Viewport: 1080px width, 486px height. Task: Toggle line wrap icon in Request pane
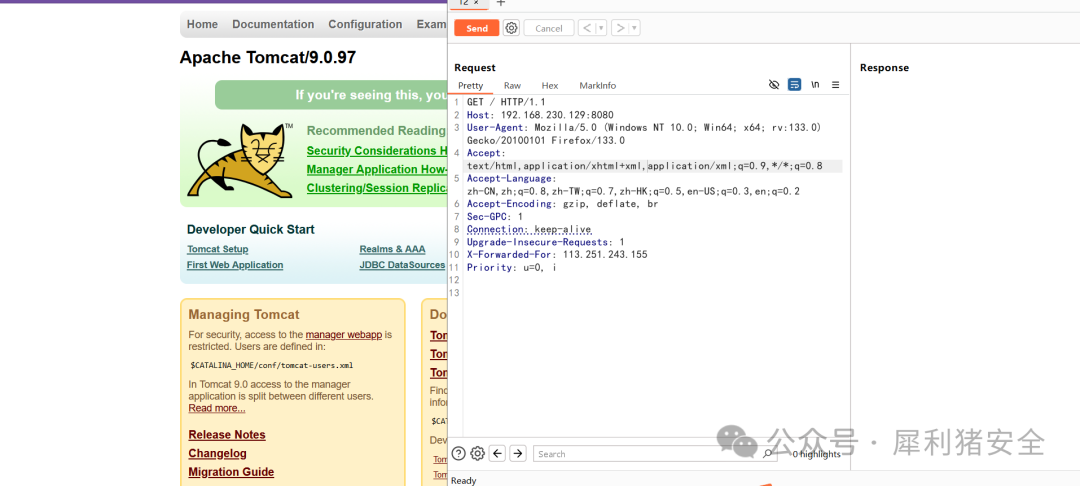coord(794,85)
